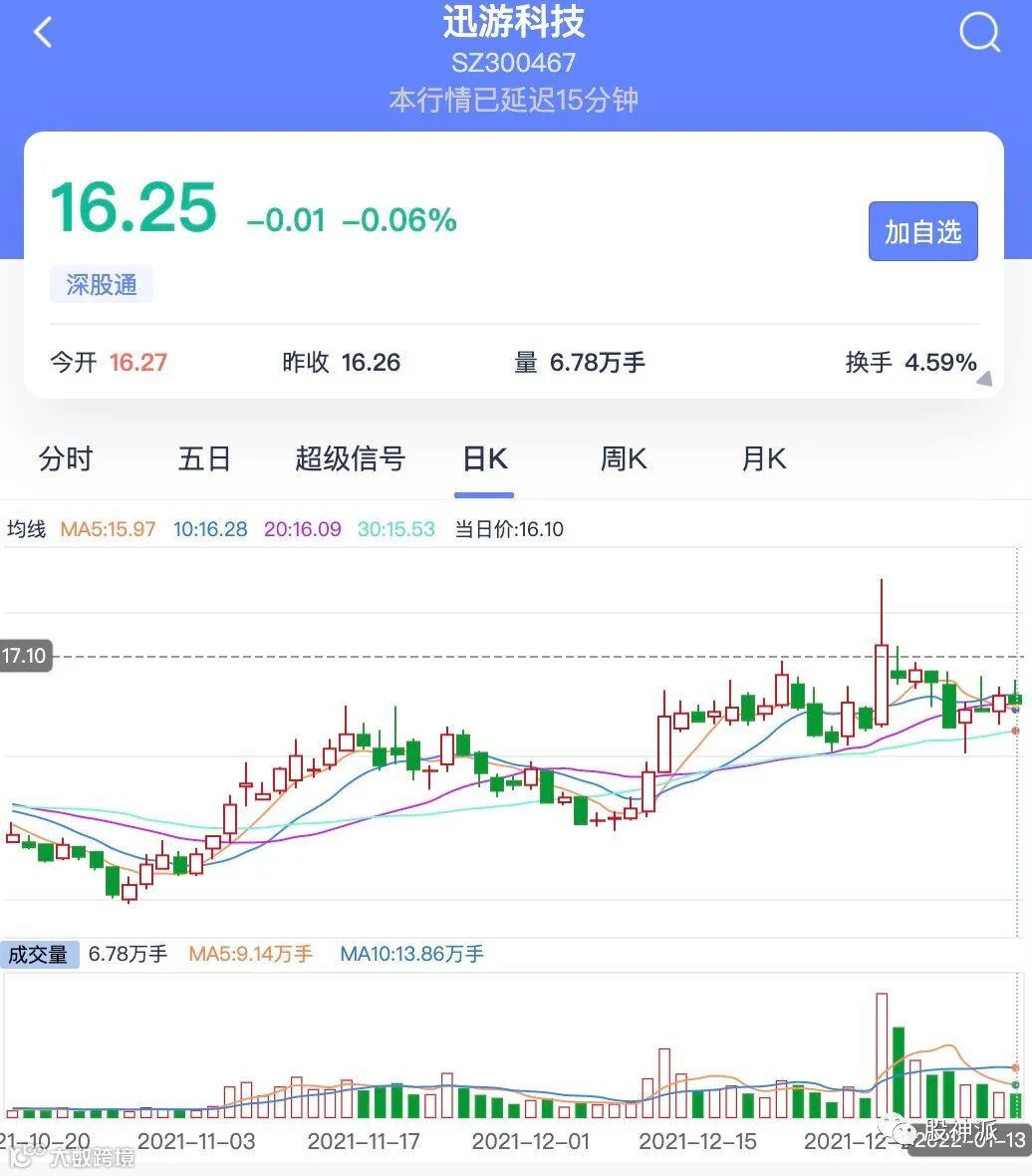This screenshot has height=1176, width=1032.
Task: Tap the 当日价:16.10 label
Action: (509, 529)
